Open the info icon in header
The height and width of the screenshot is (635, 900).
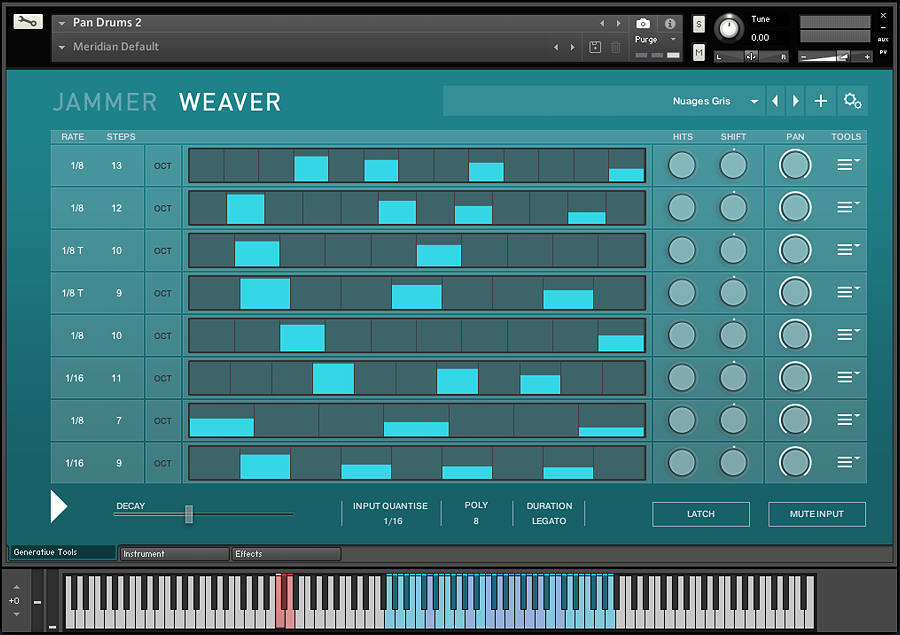[670, 24]
